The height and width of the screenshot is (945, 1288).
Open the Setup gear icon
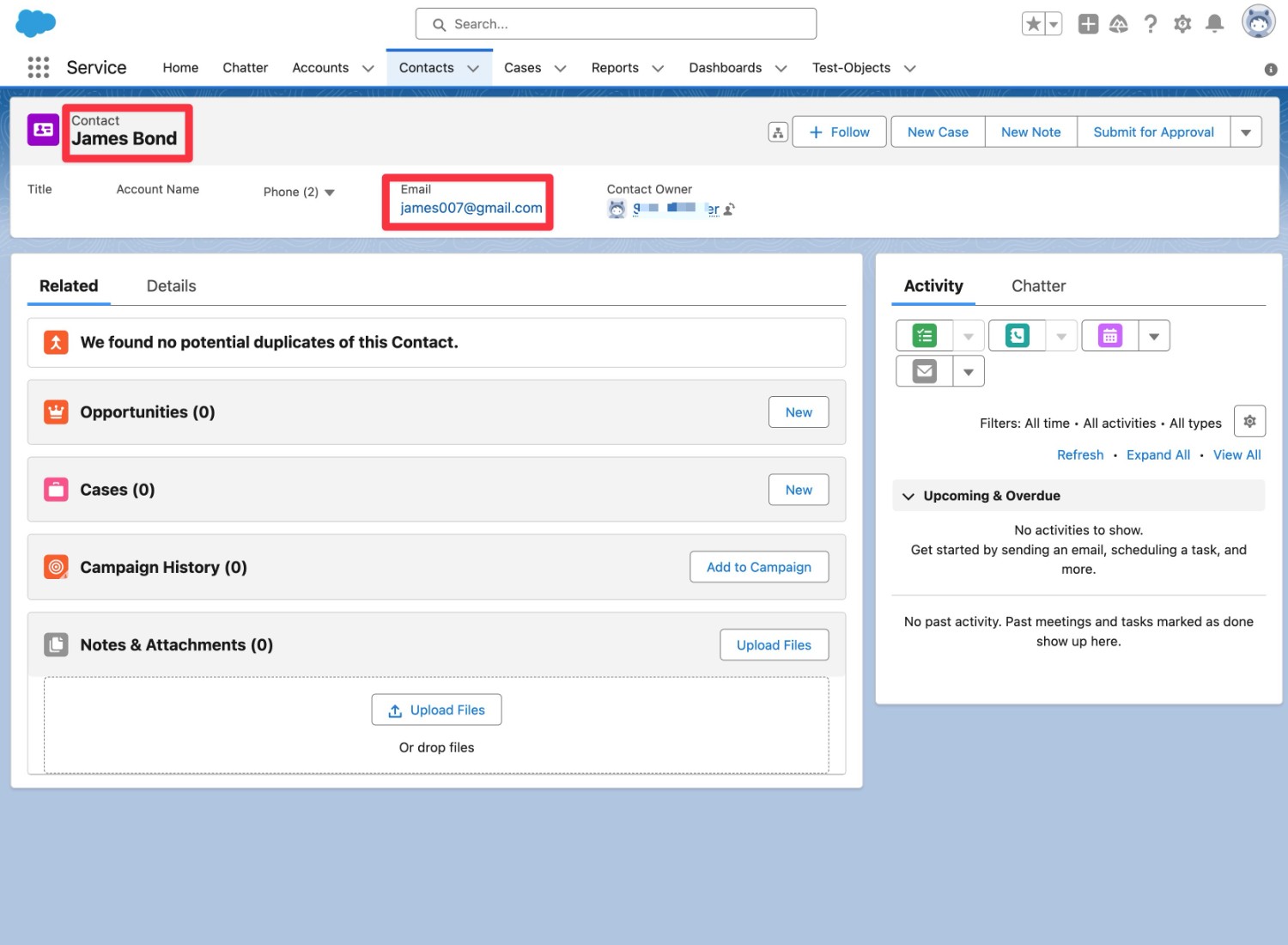tap(1182, 24)
